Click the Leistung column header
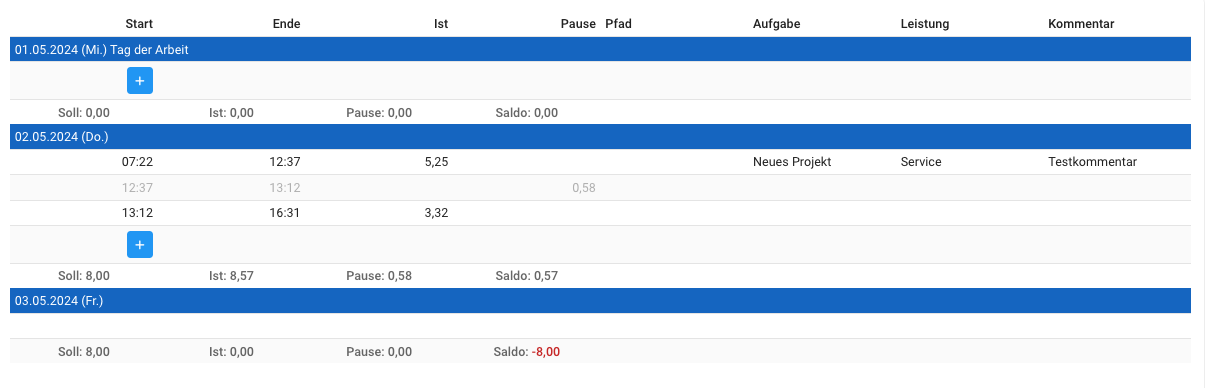Viewport: 1205px width, 388px height. click(x=925, y=23)
